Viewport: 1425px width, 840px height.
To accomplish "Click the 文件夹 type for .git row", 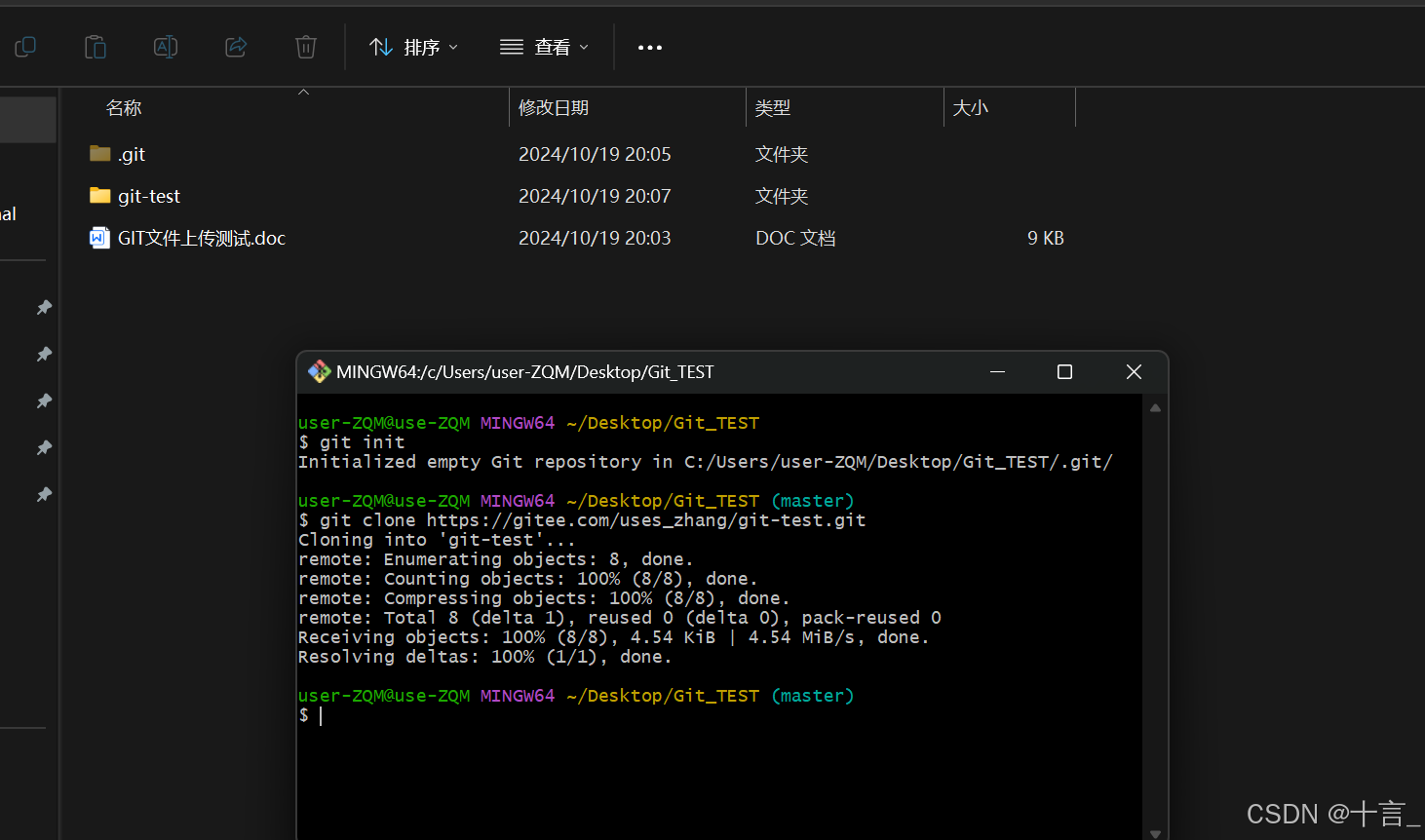I will coord(782,154).
